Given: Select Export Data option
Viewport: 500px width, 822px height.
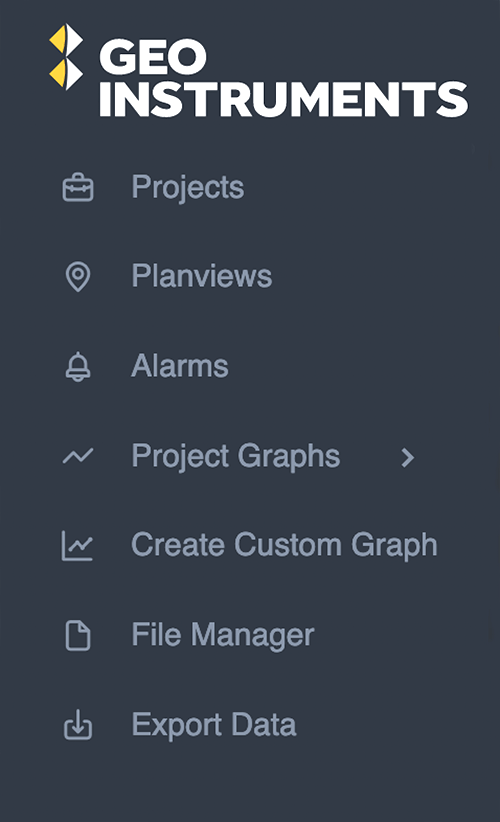Looking at the screenshot, I should (214, 726).
